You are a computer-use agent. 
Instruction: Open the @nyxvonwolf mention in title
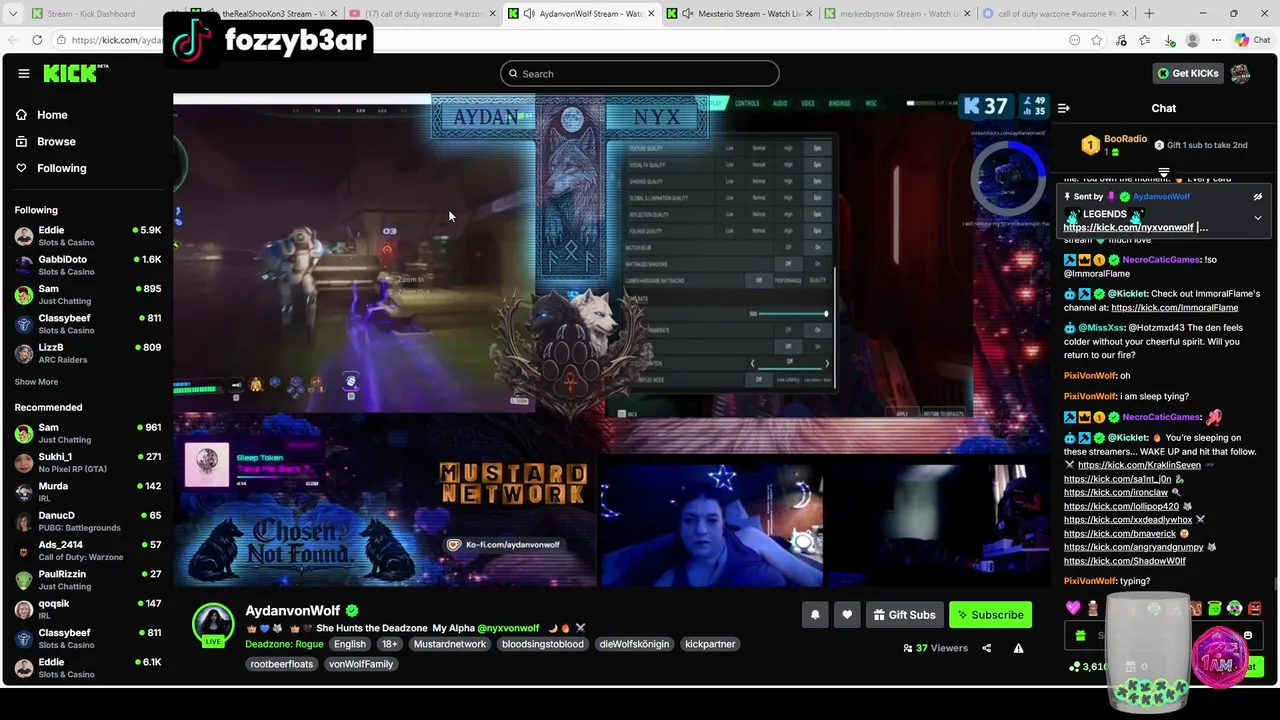[508, 628]
